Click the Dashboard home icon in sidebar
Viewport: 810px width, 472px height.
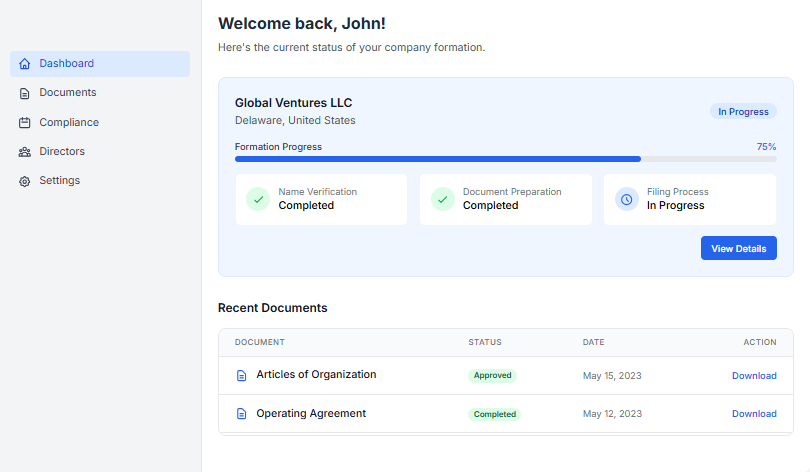[x=25, y=64]
